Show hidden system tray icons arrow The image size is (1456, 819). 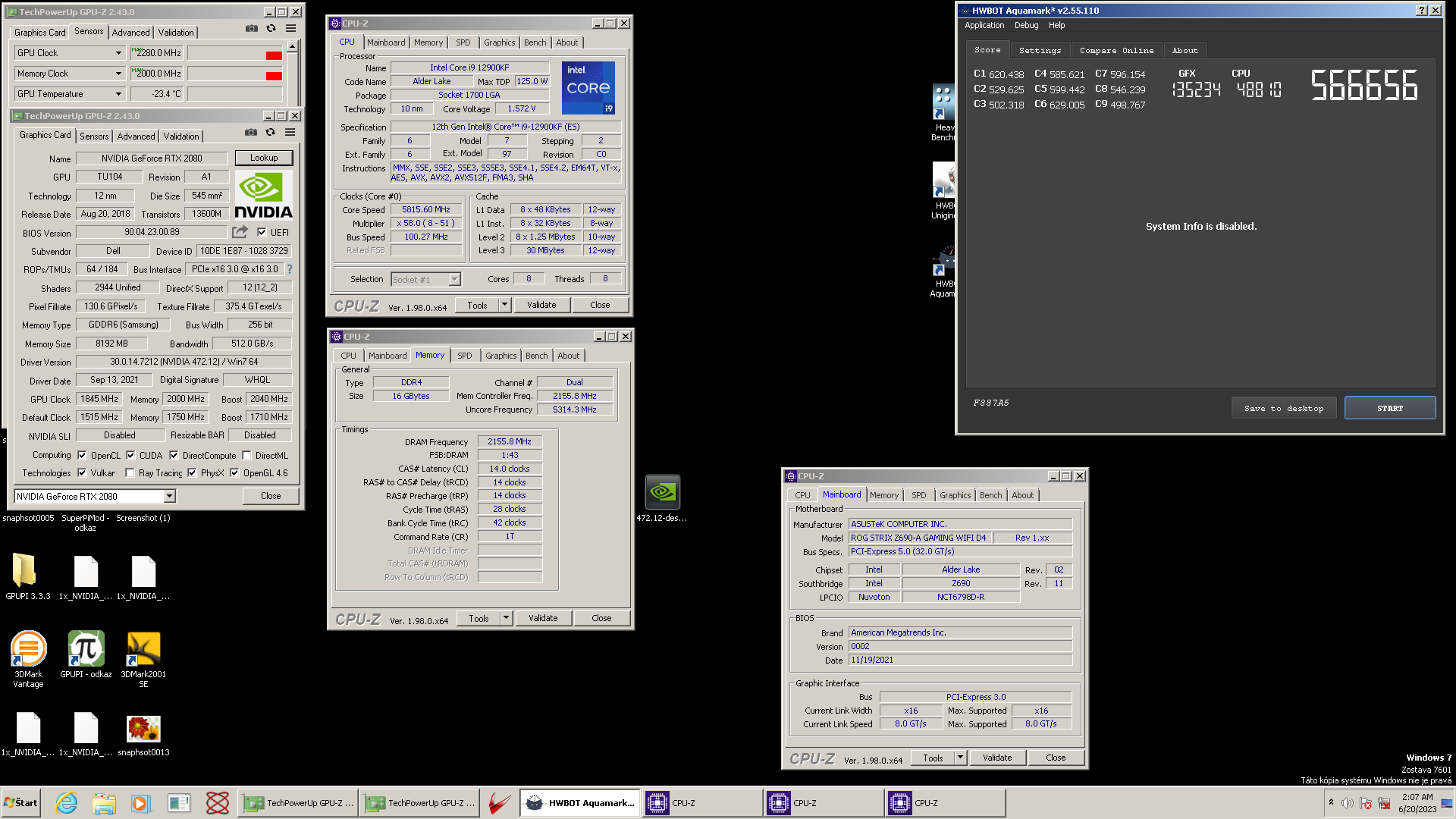(x=1331, y=802)
